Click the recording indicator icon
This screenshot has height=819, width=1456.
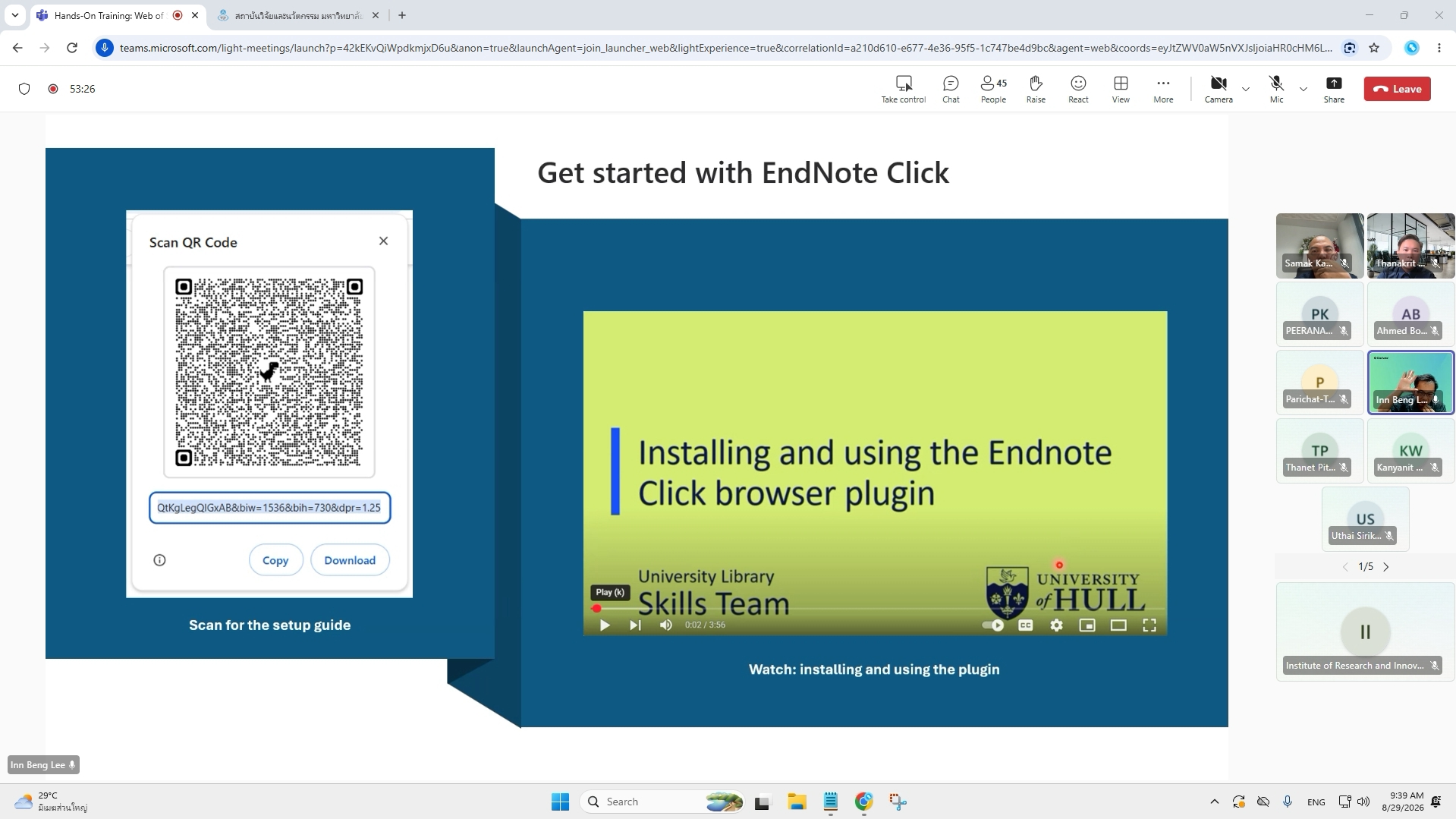[x=53, y=89]
